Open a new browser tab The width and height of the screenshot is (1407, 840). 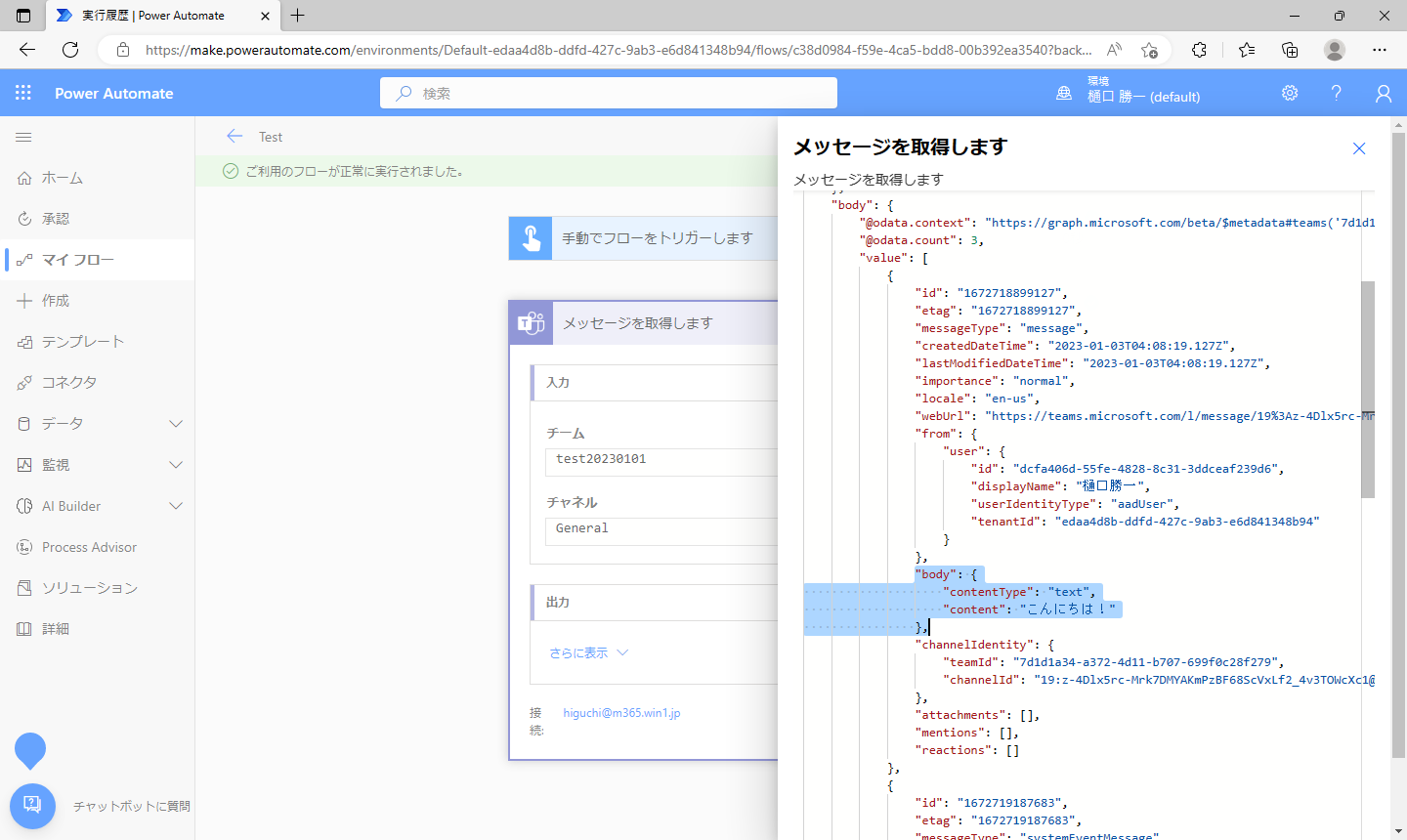(298, 16)
